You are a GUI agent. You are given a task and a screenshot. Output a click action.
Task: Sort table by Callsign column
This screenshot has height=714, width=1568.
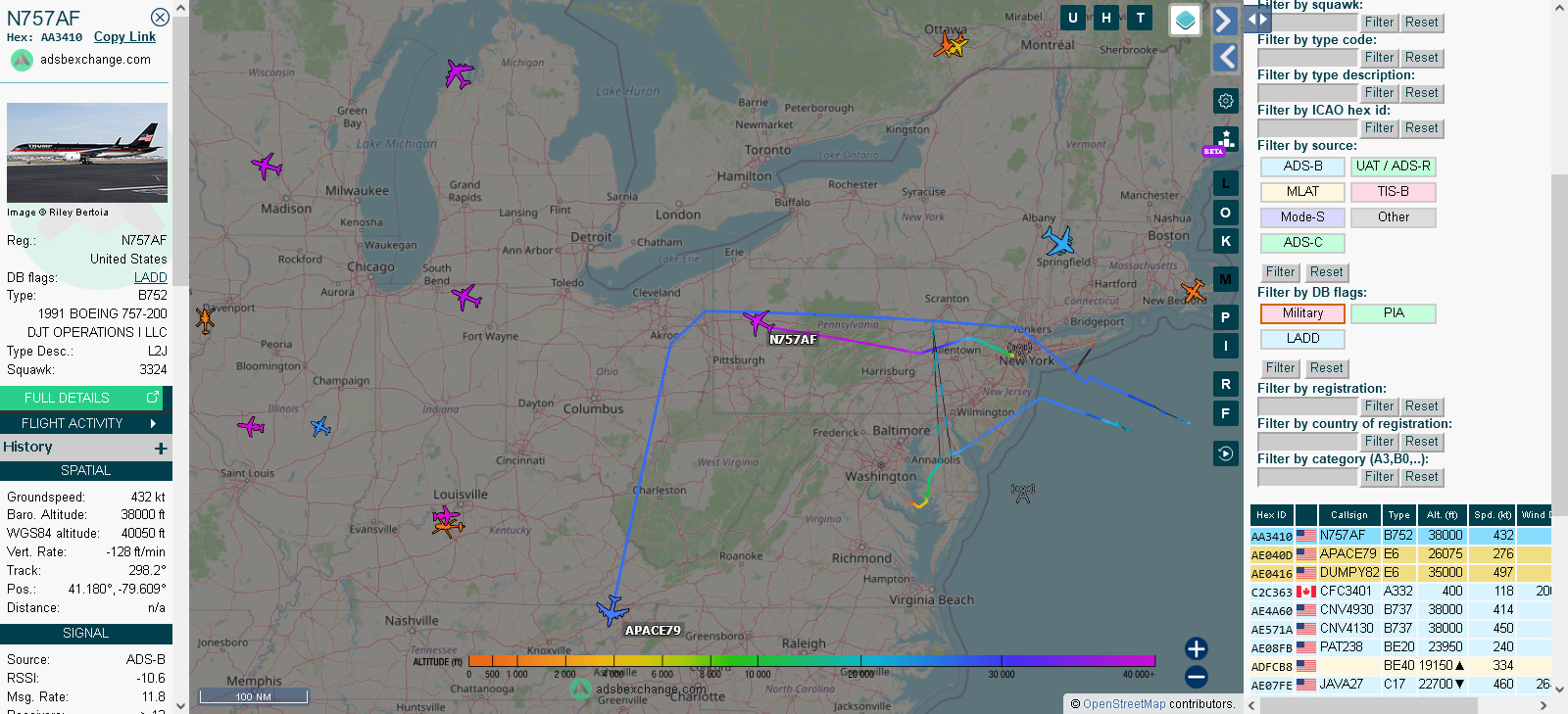(1349, 515)
